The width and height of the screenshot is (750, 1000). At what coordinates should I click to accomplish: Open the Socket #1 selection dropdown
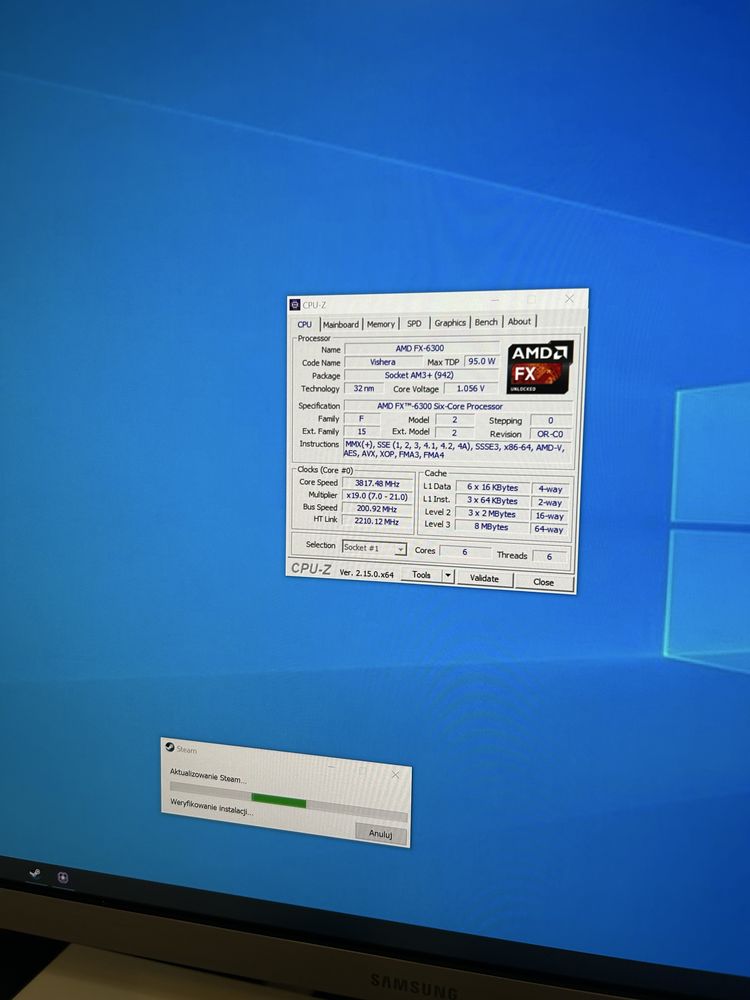(x=374, y=548)
